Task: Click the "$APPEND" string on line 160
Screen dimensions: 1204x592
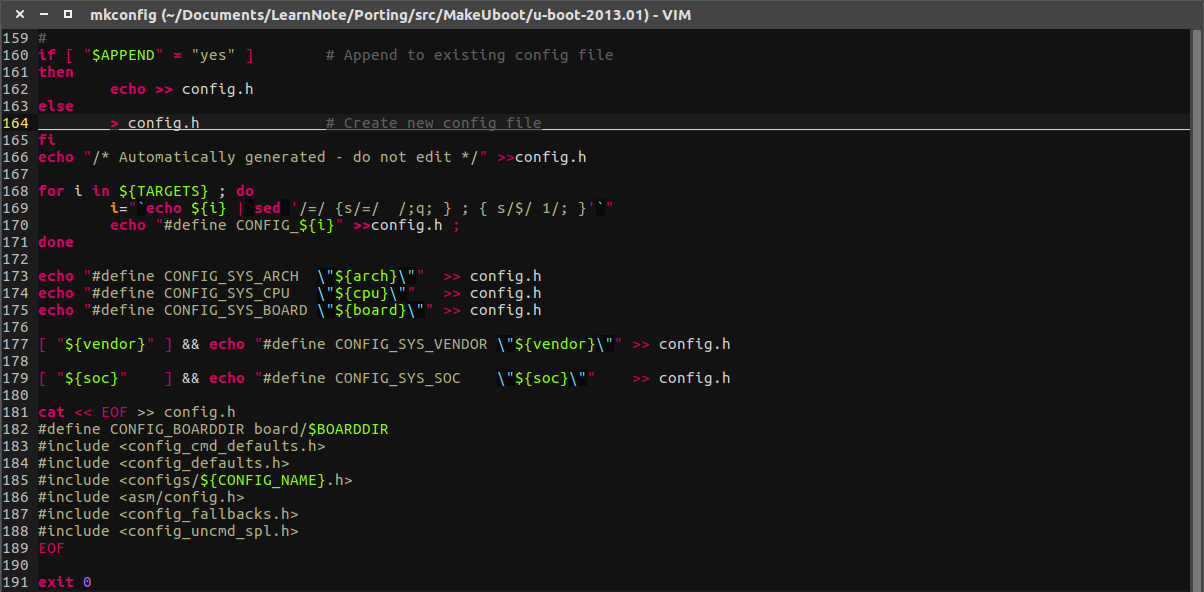Action: (x=123, y=55)
